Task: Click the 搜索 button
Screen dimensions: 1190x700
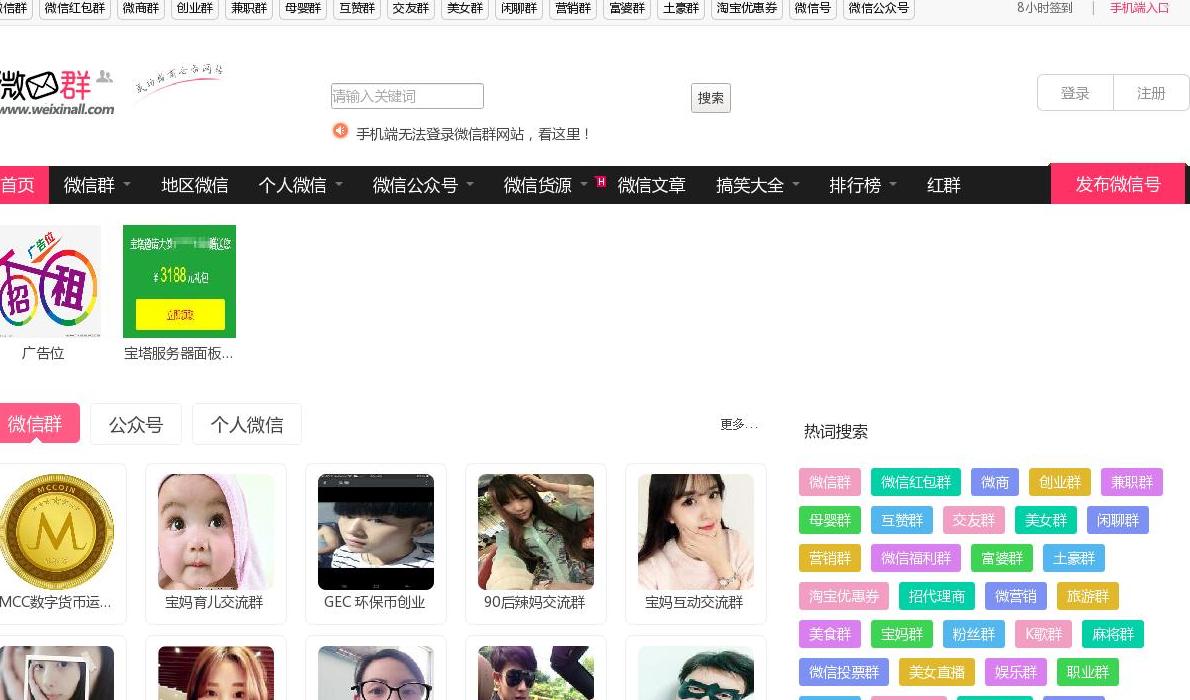Action: pos(710,98)
